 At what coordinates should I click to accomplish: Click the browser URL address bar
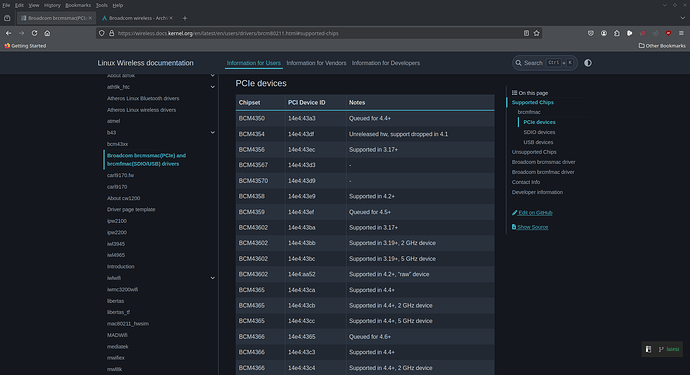(319, 33)
